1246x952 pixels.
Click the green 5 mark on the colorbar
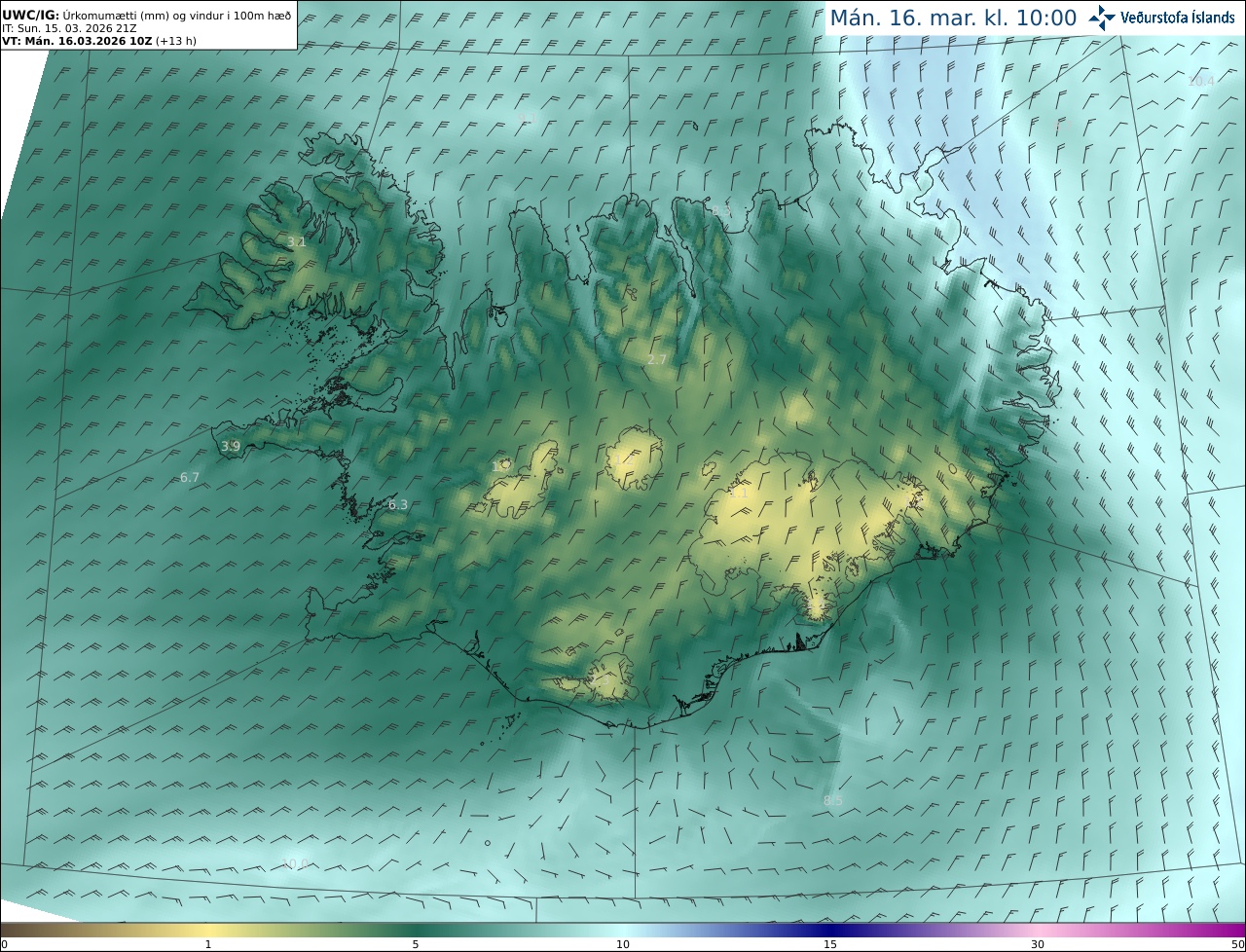(416, 944)
